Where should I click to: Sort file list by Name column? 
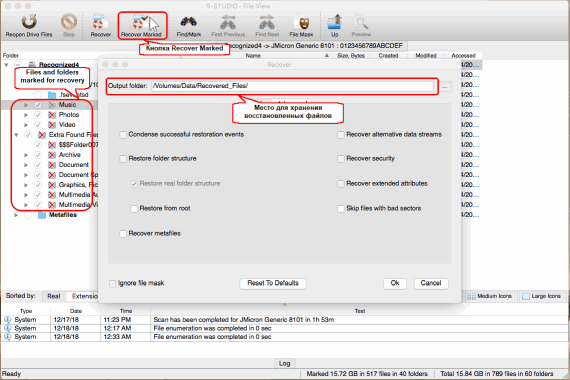click(x=253, y=56)
